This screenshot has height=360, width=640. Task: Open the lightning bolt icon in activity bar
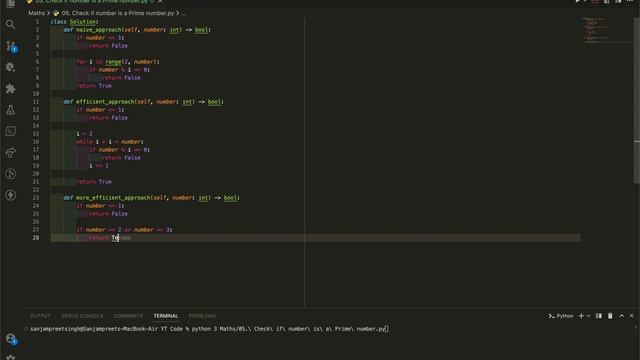pyautogui.click(x=11, y=195)
